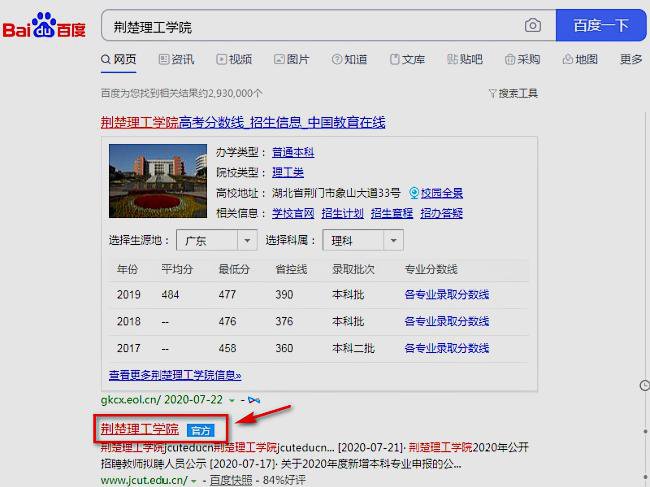650x487 pixels.
Task: Open 更多 tab menu
Action: tap(631, 60)
